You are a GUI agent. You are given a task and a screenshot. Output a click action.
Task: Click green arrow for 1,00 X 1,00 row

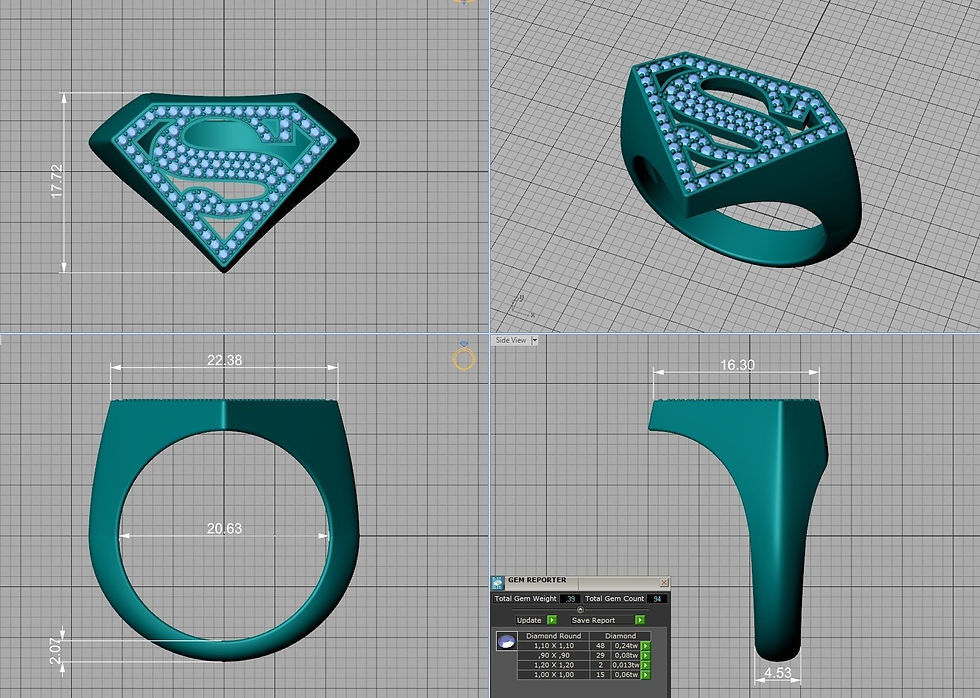pos(645,674)
